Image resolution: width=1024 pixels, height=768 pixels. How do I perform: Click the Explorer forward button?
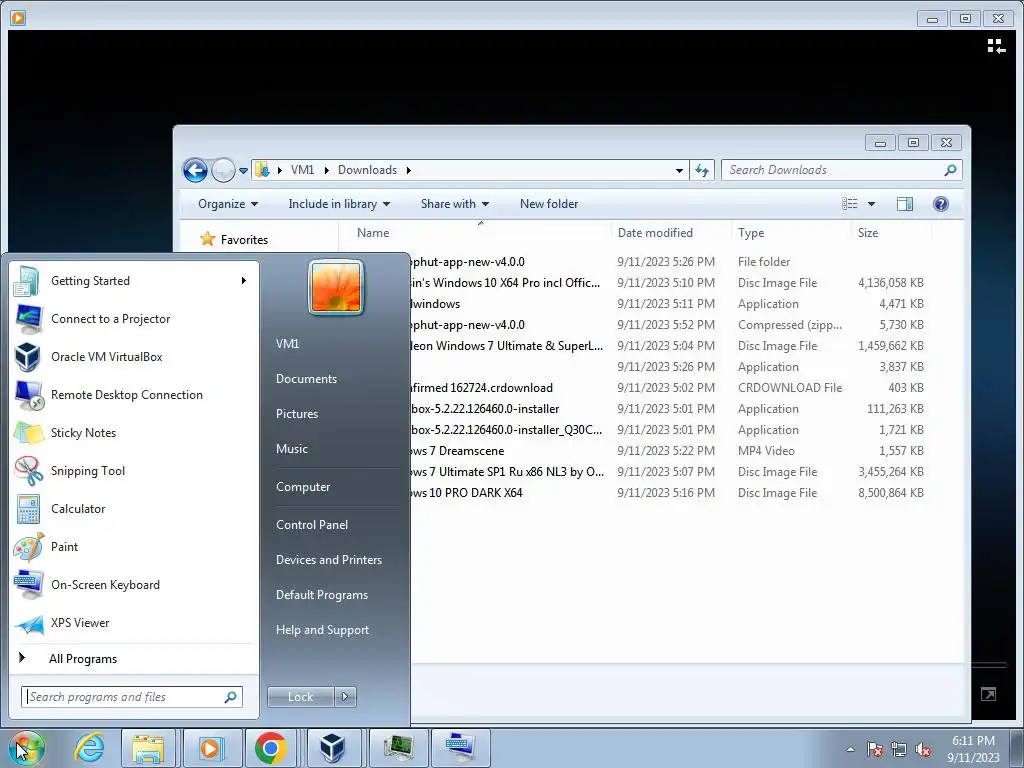[x=224, y=170]
